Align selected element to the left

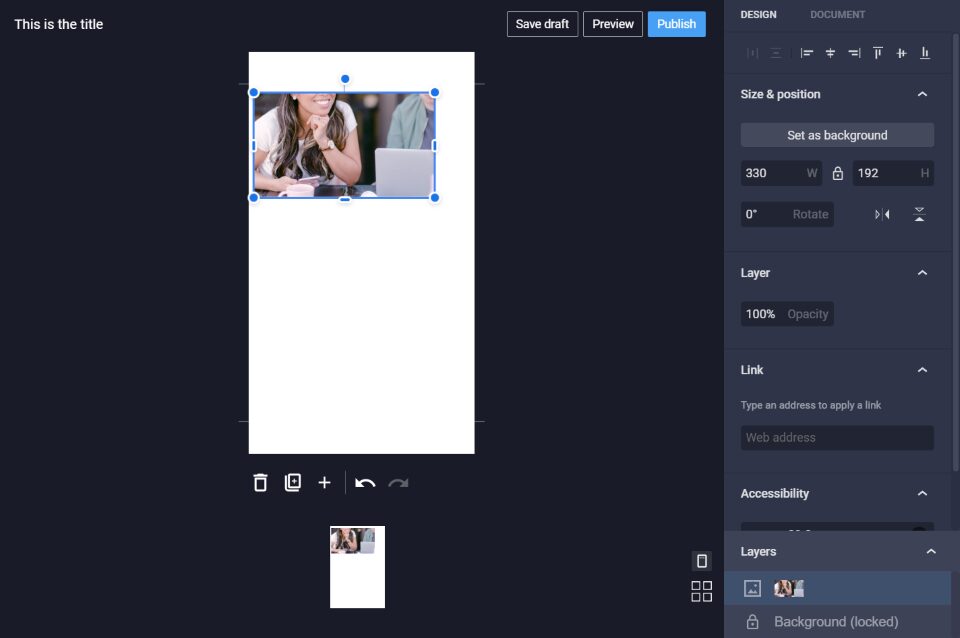[807, 53]
